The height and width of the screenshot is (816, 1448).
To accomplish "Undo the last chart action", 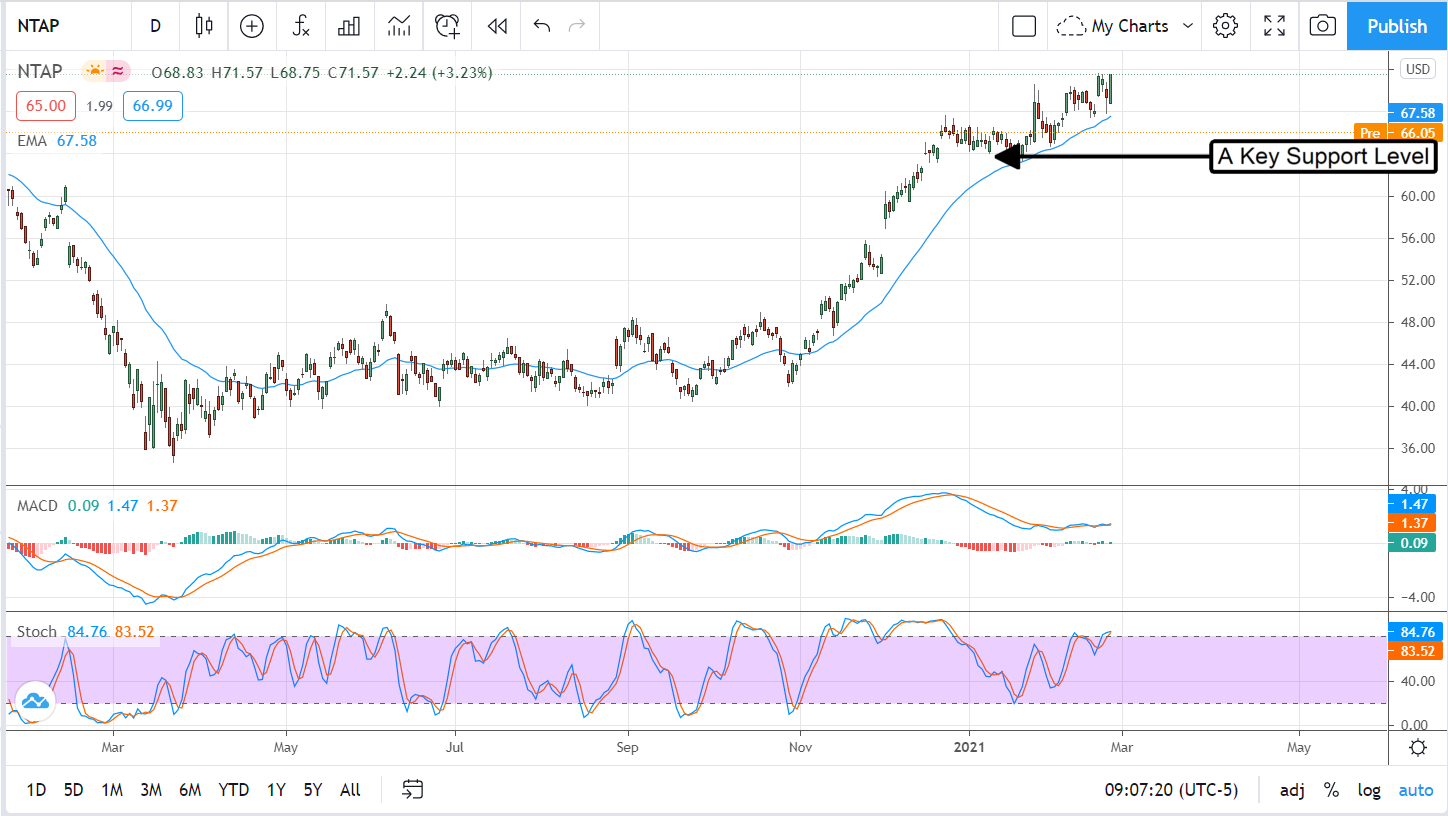I will click(x=542, y=26).
